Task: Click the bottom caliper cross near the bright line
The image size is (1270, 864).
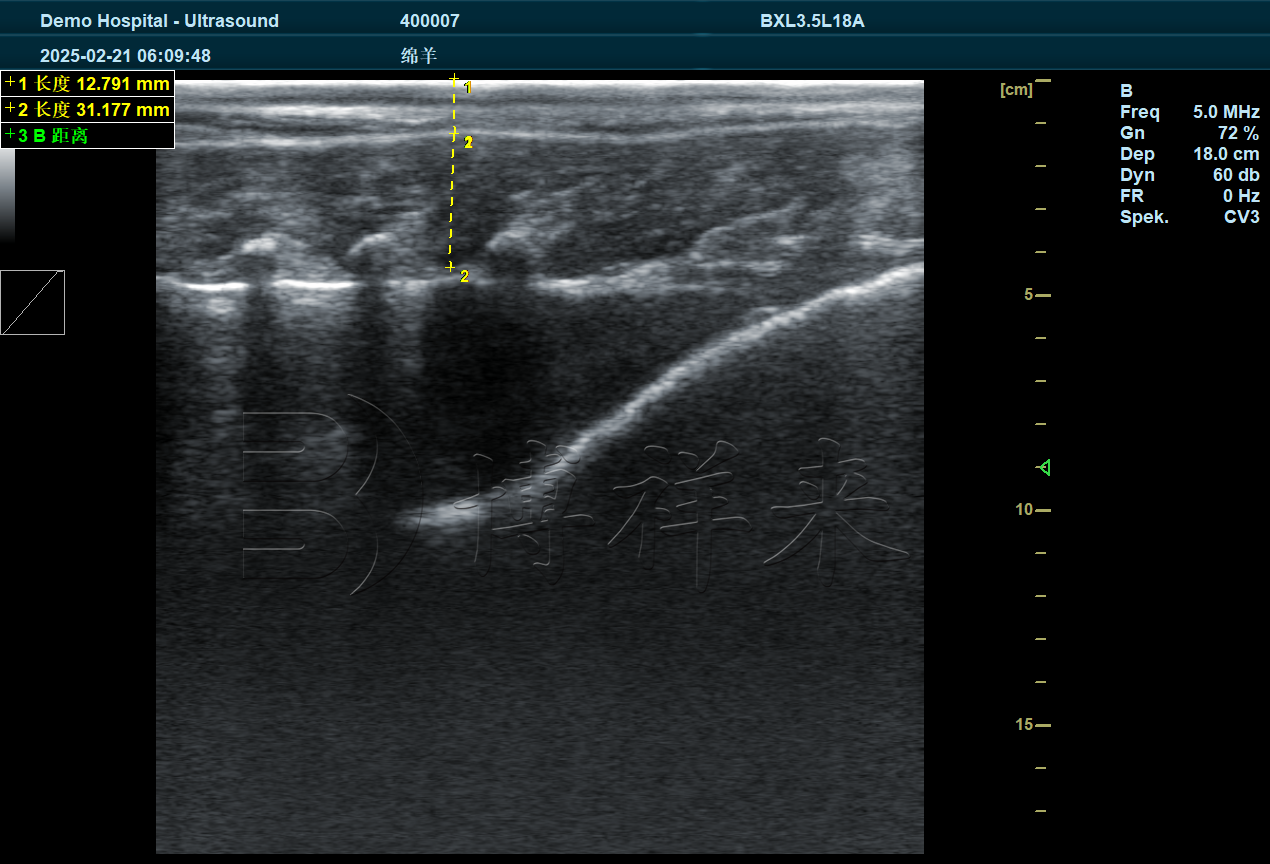Action: coord(450,267)
